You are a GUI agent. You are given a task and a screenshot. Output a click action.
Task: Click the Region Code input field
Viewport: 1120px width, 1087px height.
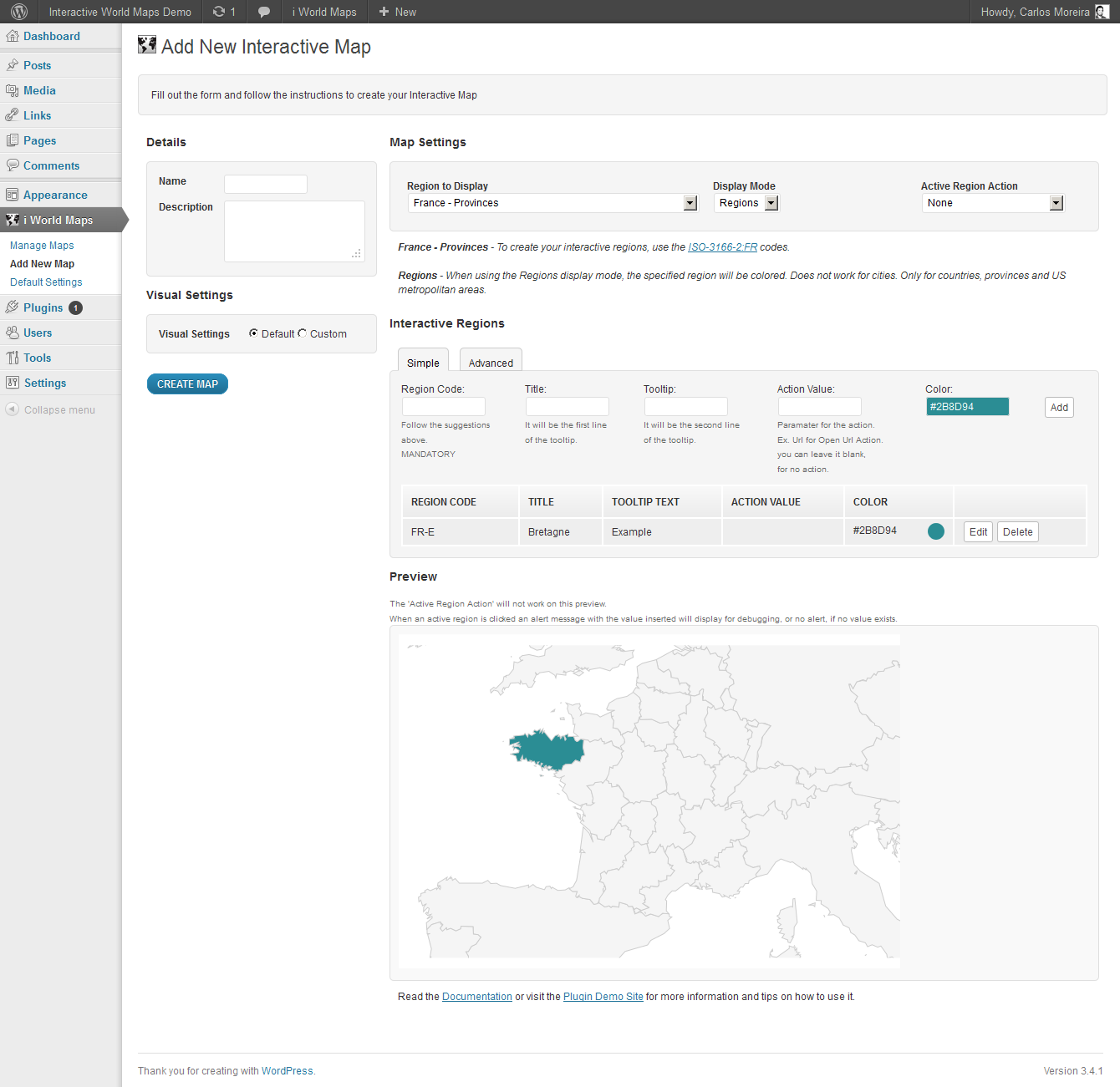pos(443,407)
